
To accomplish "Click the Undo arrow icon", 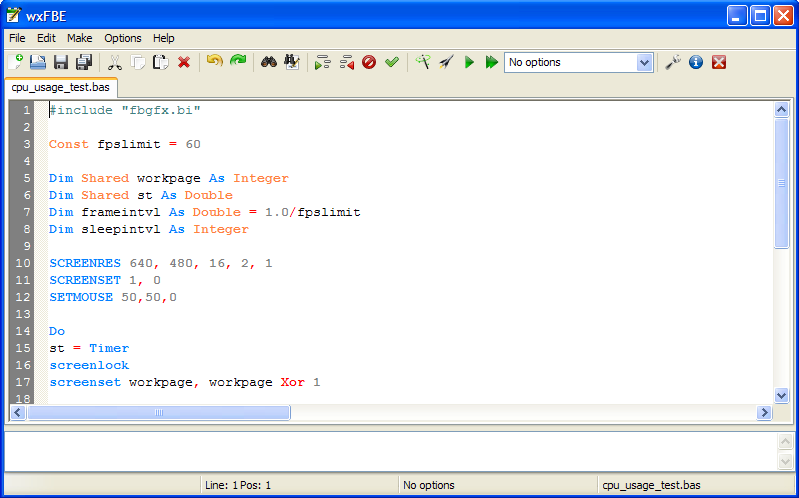I will [214, 62].
